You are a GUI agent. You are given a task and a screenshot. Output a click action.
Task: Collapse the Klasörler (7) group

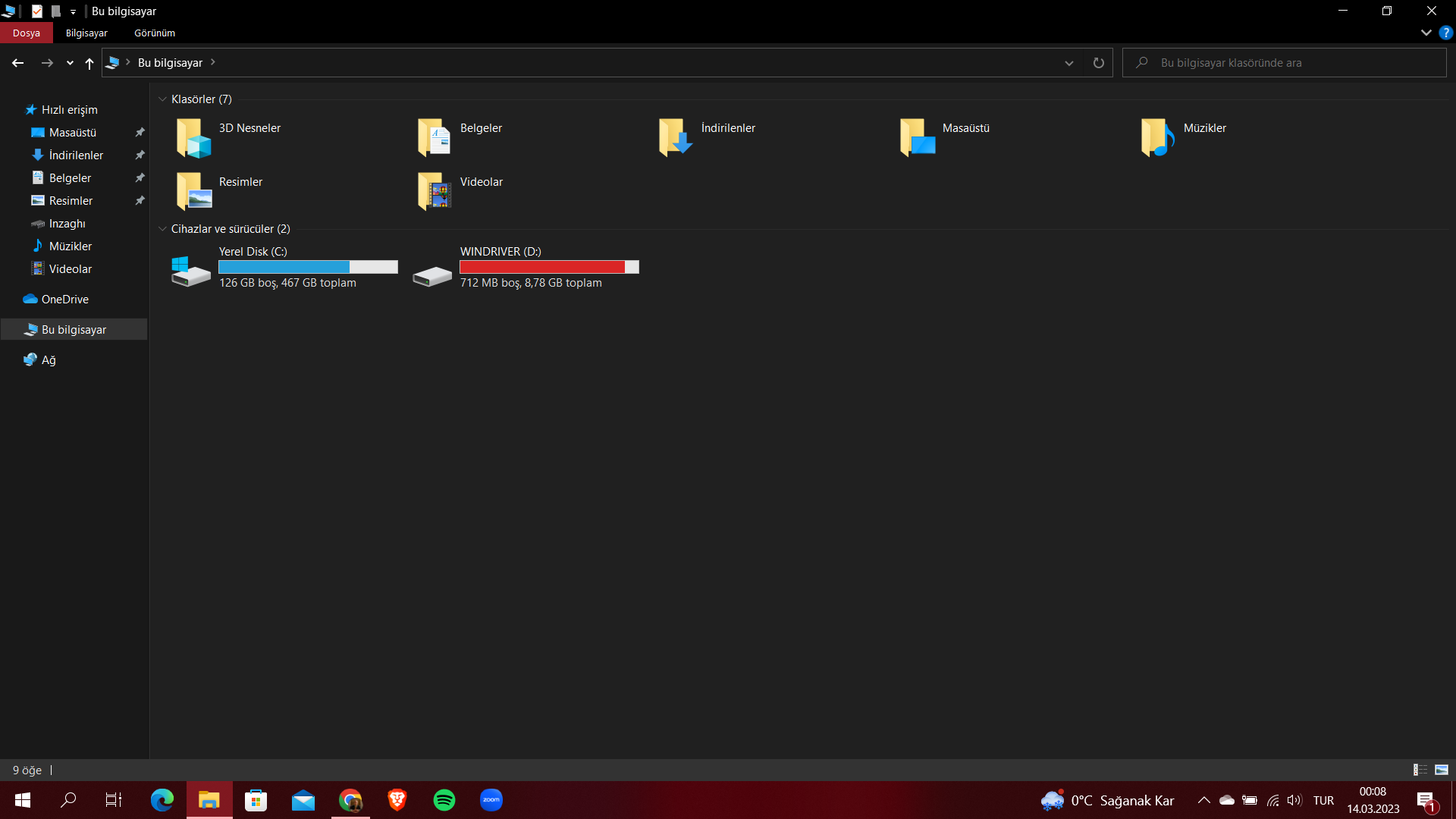click(162, 99)
